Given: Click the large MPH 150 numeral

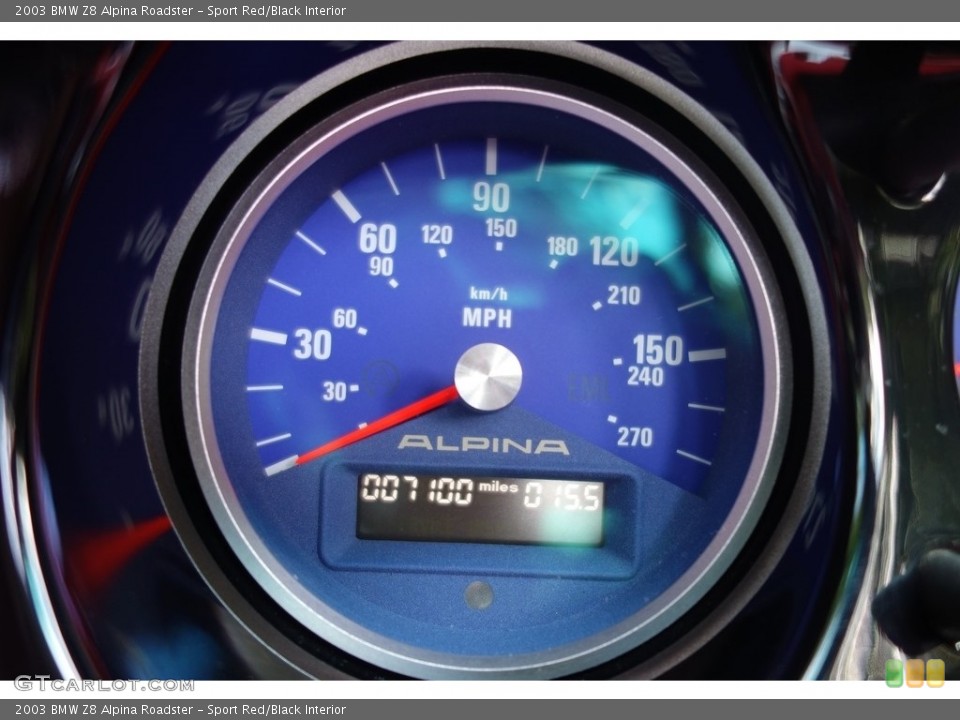Looking at the screenshot, I should [658, 350].
